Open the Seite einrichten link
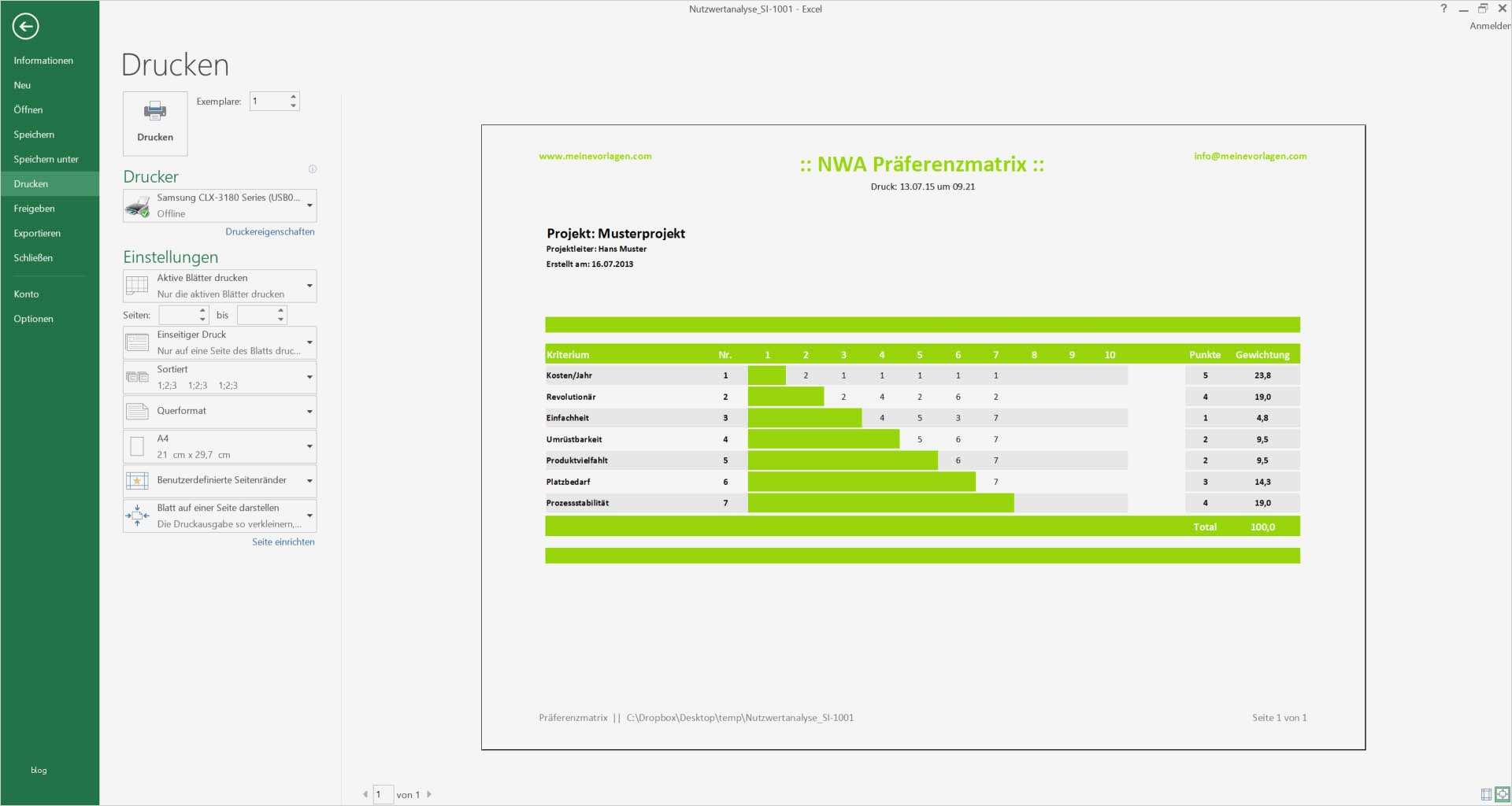1512x806 pixels. click(283, 542)
